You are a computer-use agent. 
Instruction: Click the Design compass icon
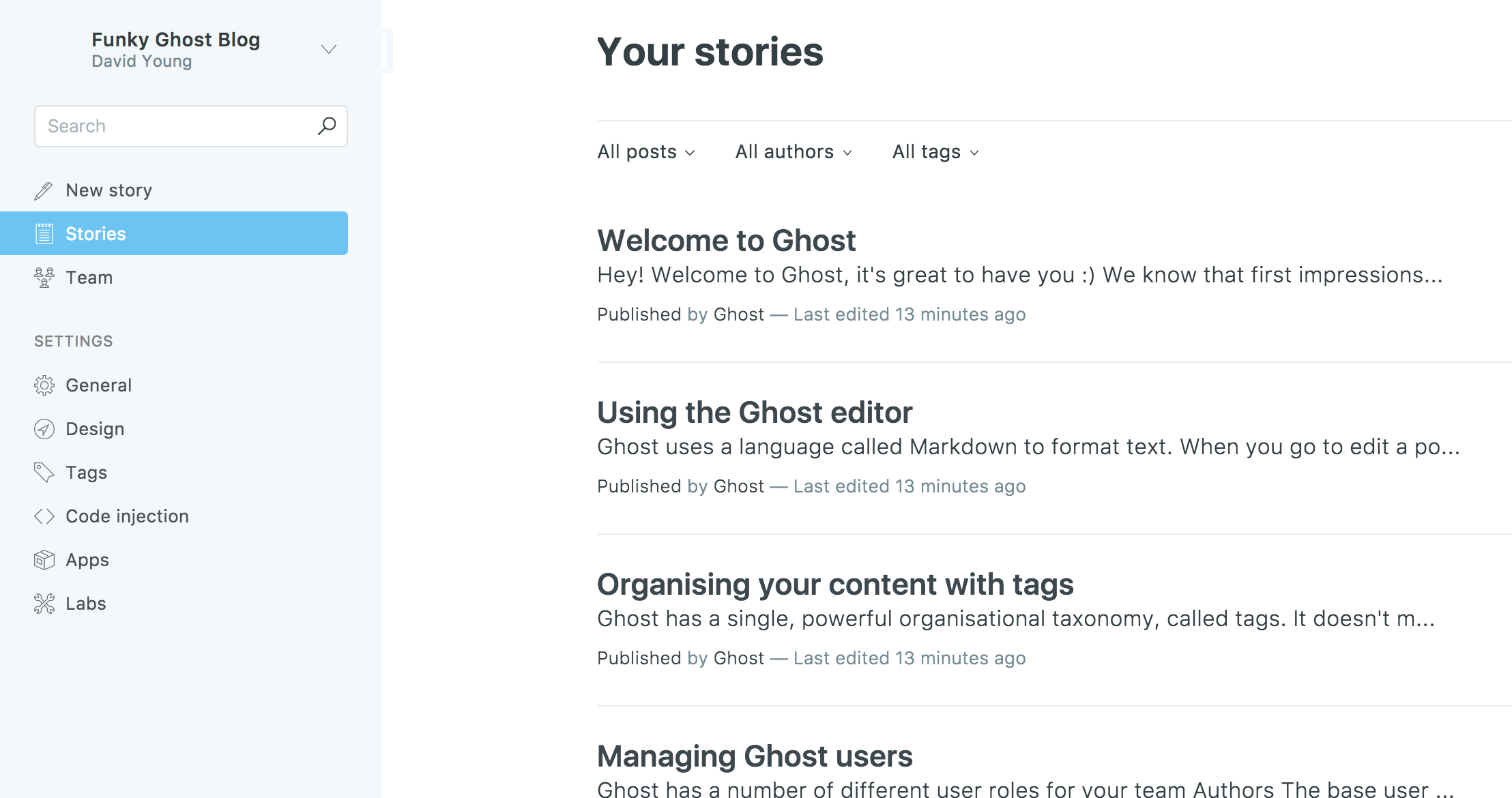tap(44, 429)
